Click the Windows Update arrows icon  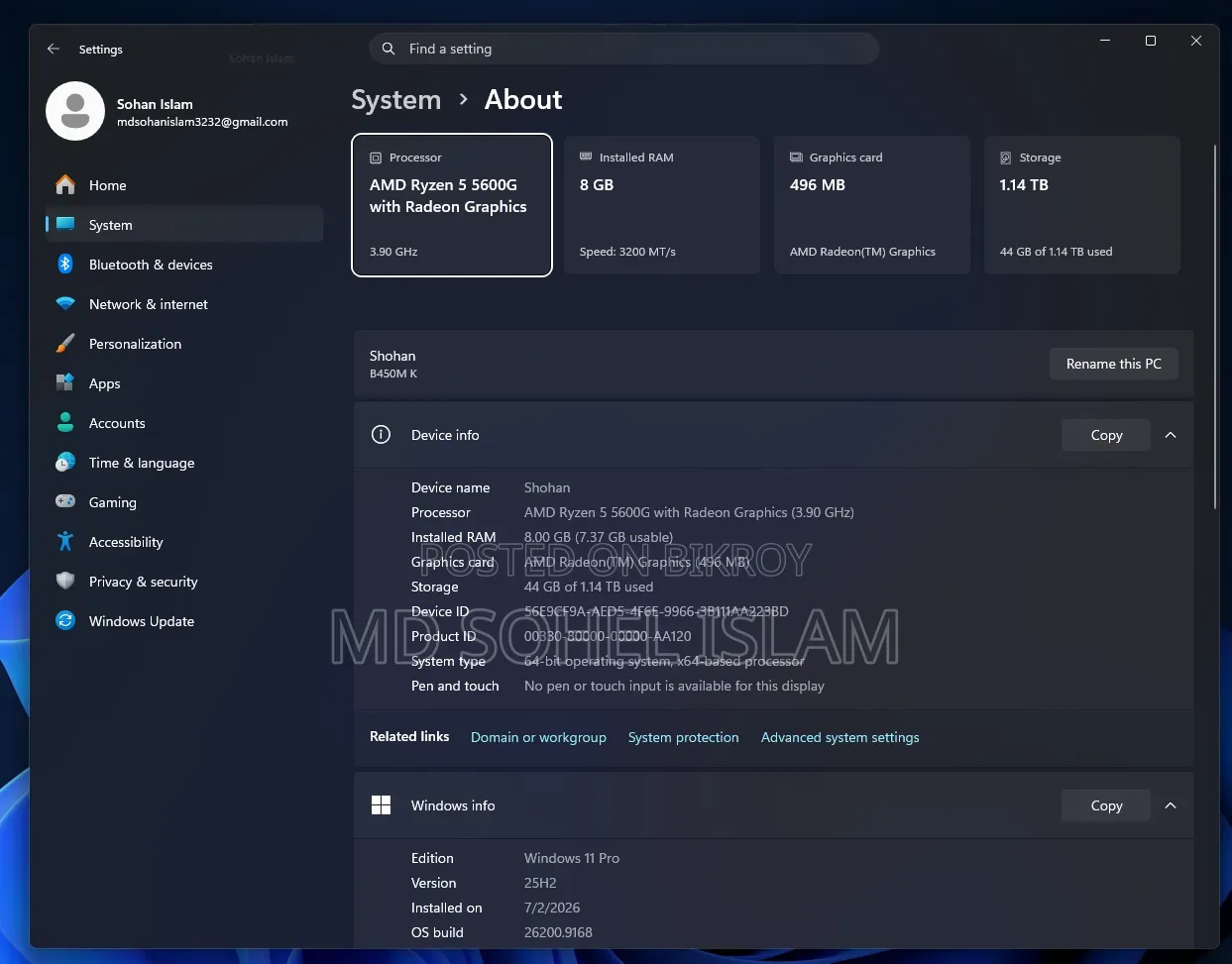click(65, 621)
